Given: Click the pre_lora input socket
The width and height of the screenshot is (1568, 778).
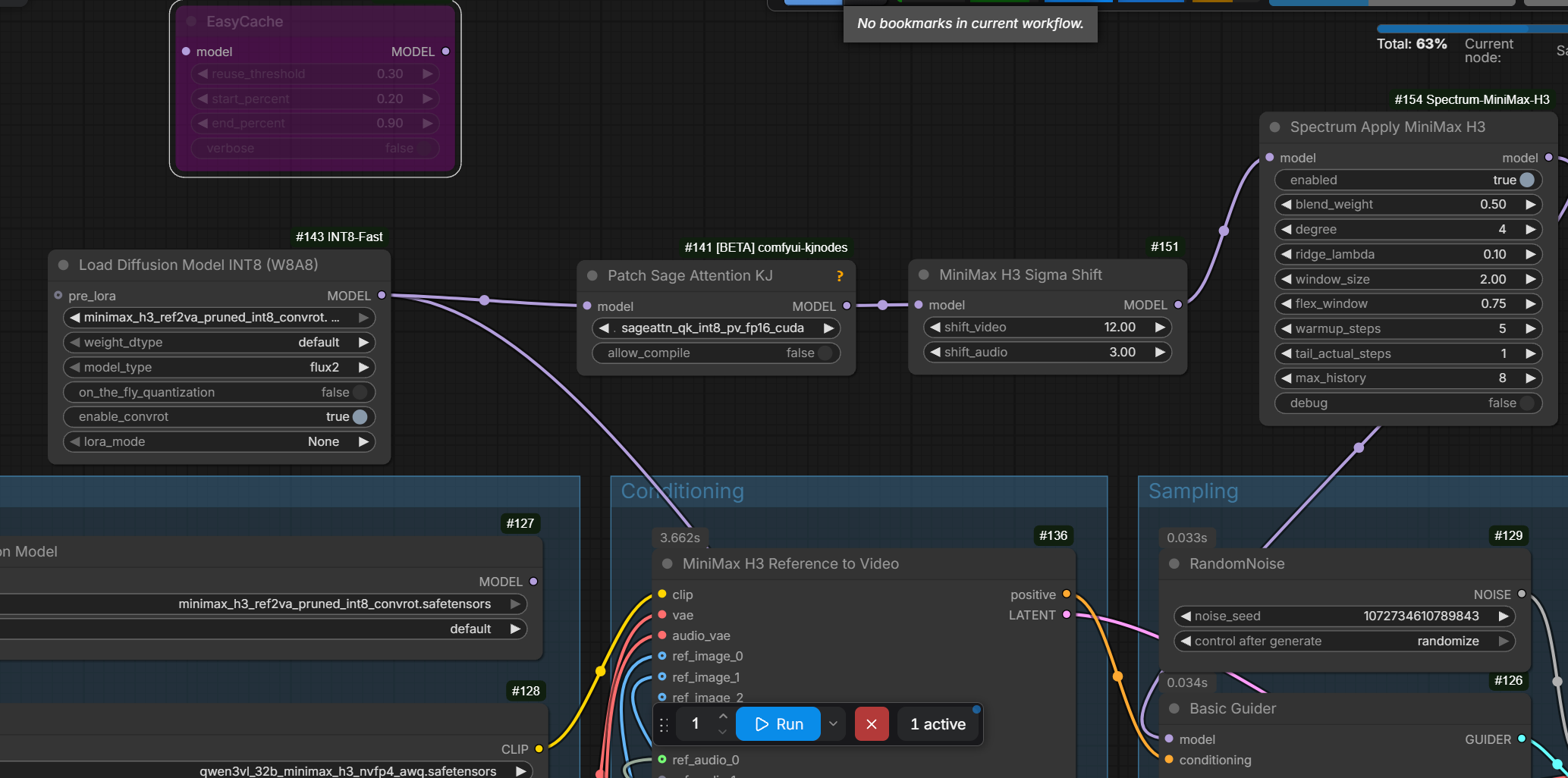Looking at the screenshot, I should 58,295.
